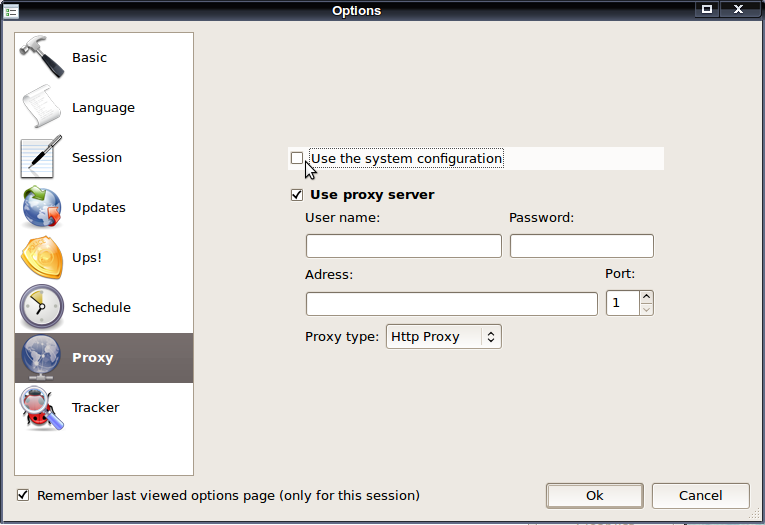Select the Proxy label in sidebar
The height and width of the screenshot is (525, 765).
point(93,358)
